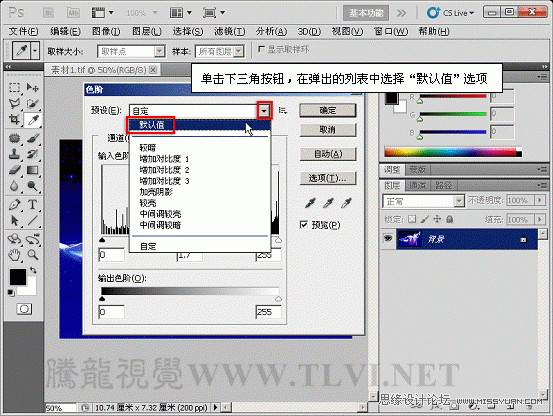Open 样本 sample layers dropdown
Image resolution: width=553 pixels, height=416 pixels.
point(239,51)
